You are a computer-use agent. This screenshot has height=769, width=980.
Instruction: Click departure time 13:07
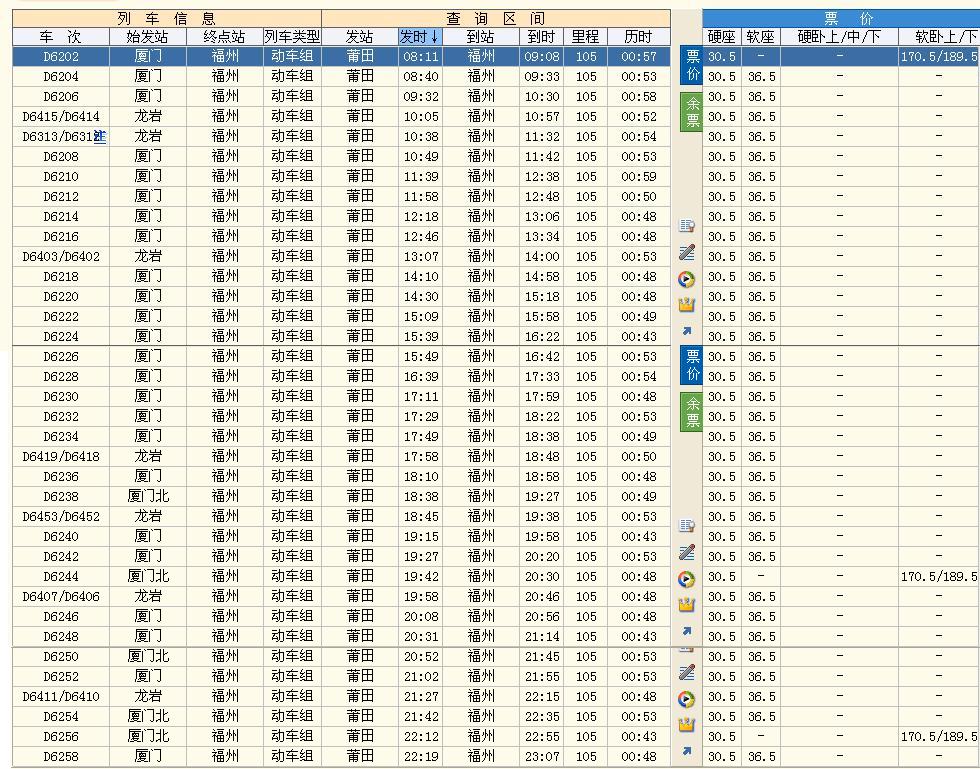(x=421, y=257)
